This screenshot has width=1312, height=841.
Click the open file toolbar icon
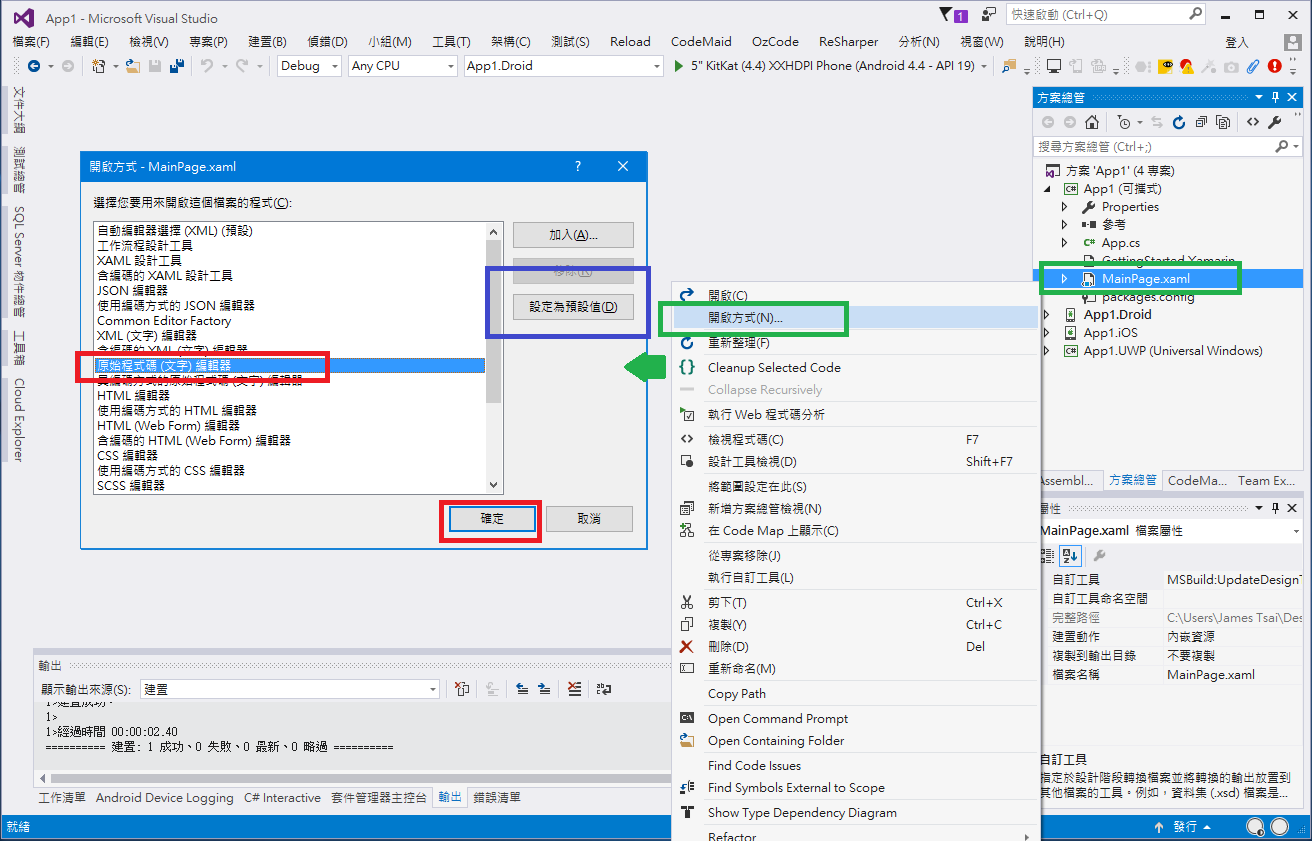pos(134,66)
